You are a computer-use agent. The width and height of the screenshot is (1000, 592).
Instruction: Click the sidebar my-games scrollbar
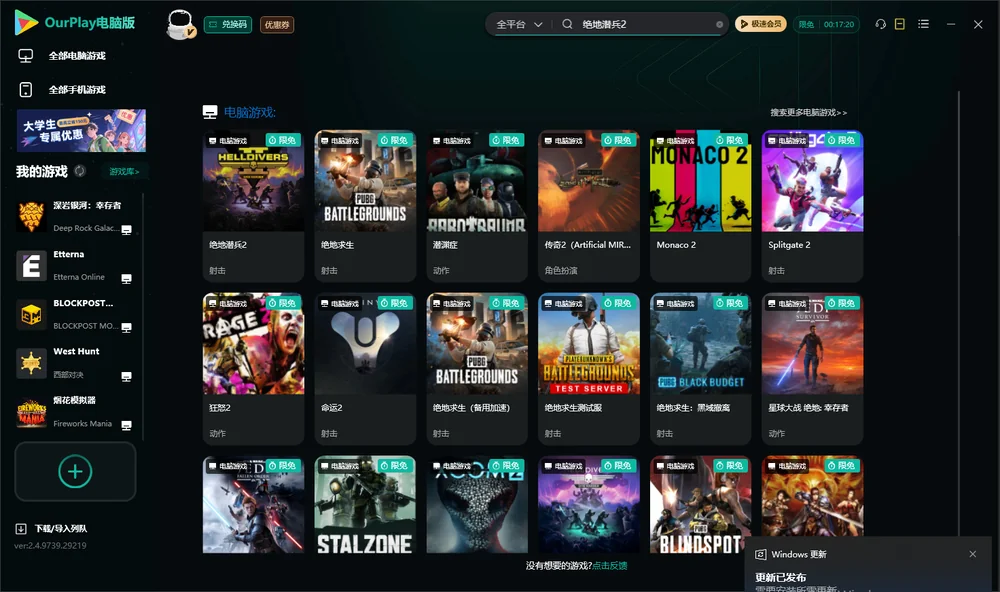click(143, 316)
